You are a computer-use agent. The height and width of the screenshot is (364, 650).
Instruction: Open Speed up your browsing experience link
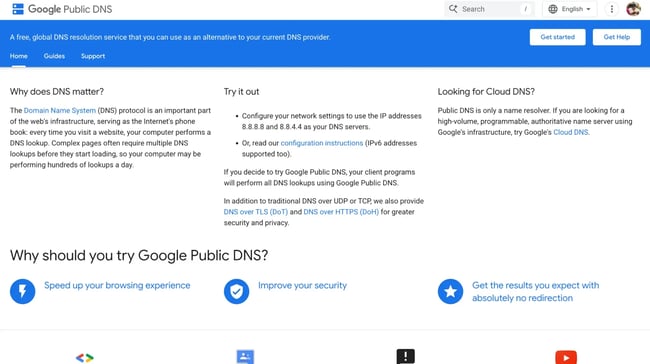pos(117,285)
